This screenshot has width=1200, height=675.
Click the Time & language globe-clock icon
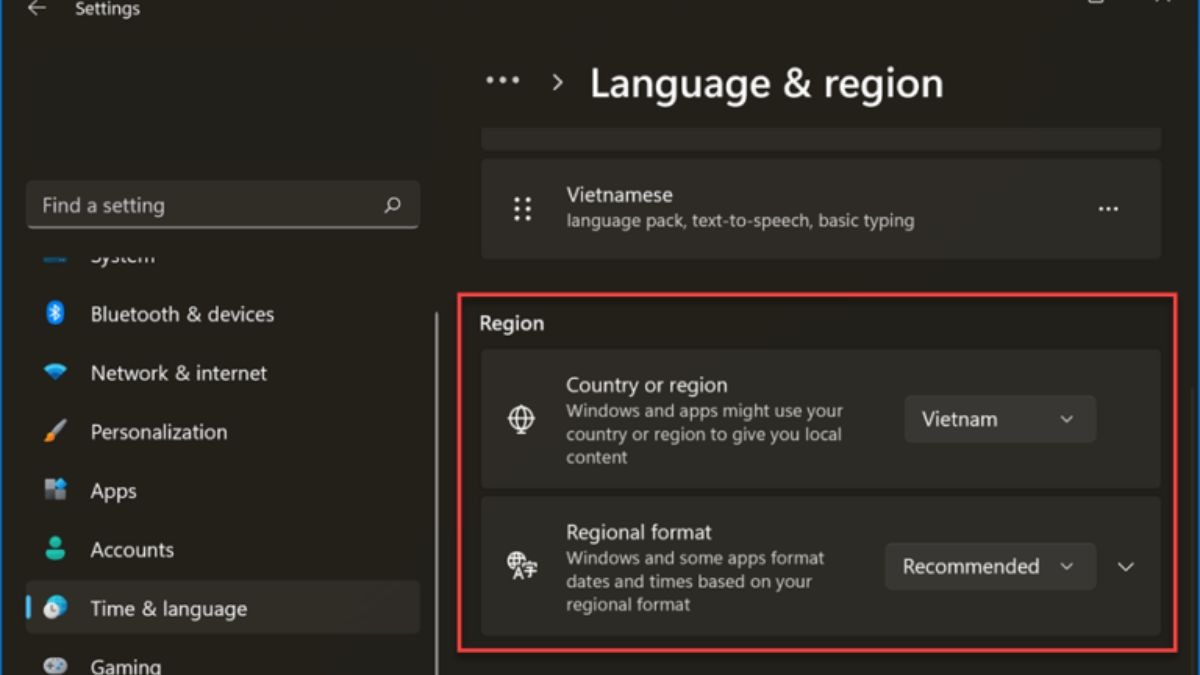pos(55,607)
